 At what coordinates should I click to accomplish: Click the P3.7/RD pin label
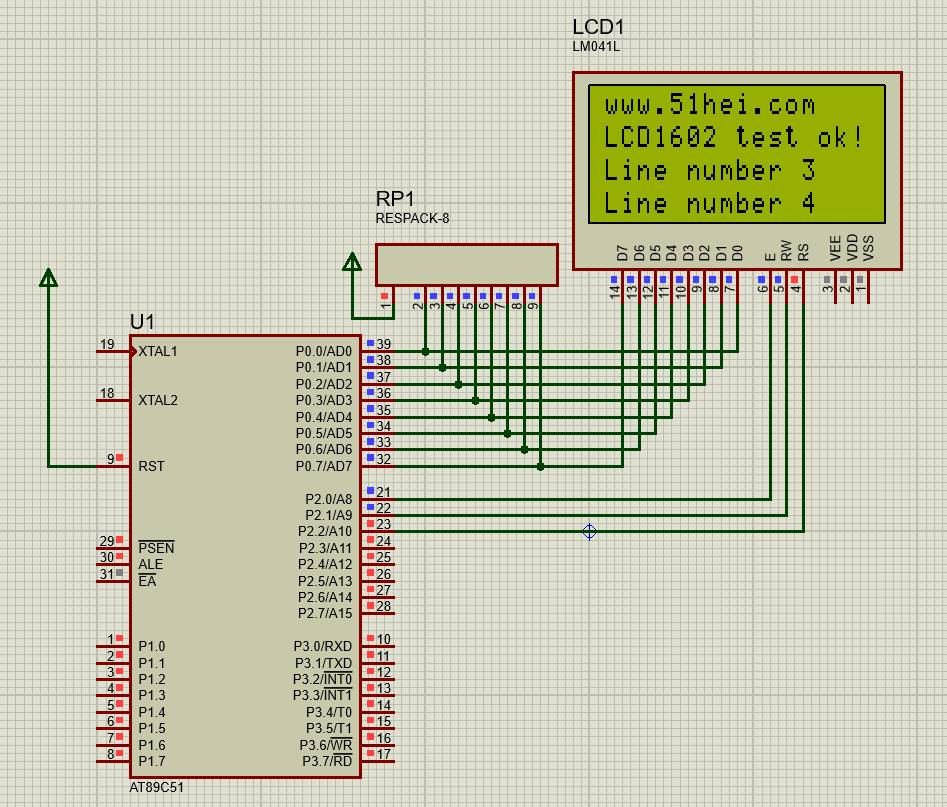coord(327,761)
